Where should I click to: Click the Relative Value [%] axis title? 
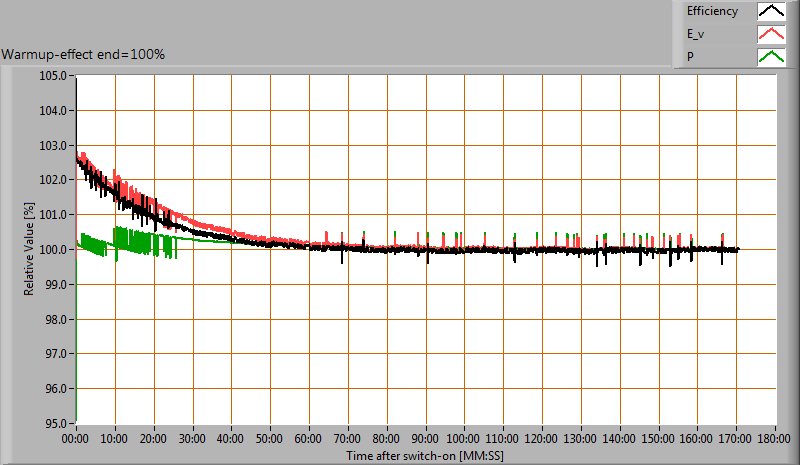pos(30,249)
